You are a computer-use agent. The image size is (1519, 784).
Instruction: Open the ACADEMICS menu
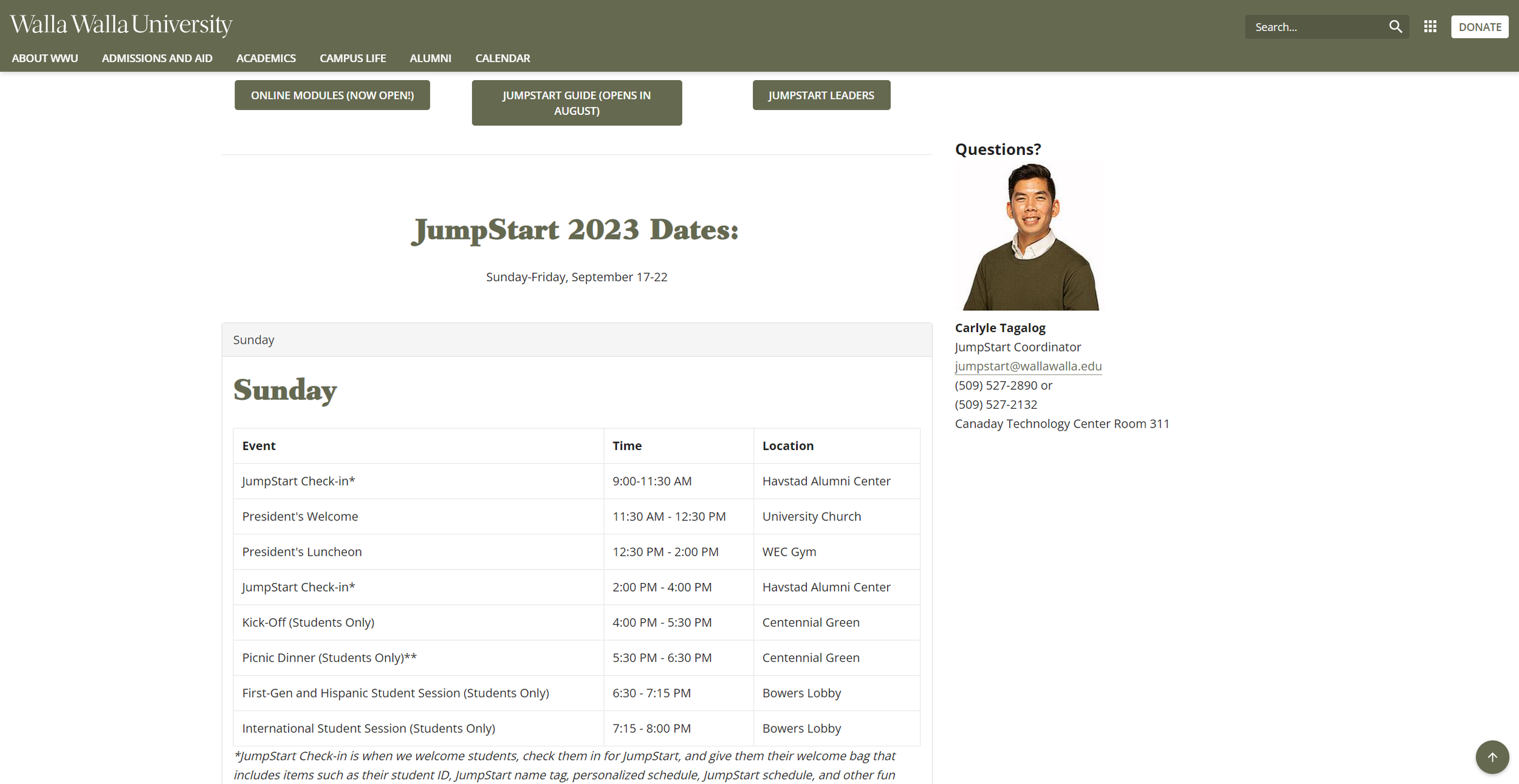[266, 58]
